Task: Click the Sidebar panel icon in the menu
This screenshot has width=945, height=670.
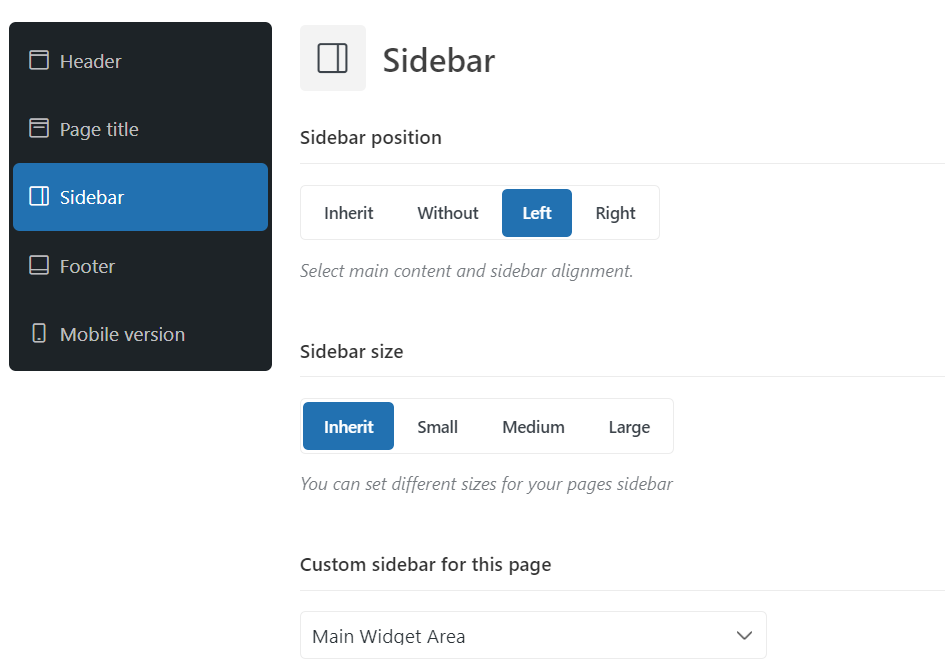Action: click(x=39, y=196)
